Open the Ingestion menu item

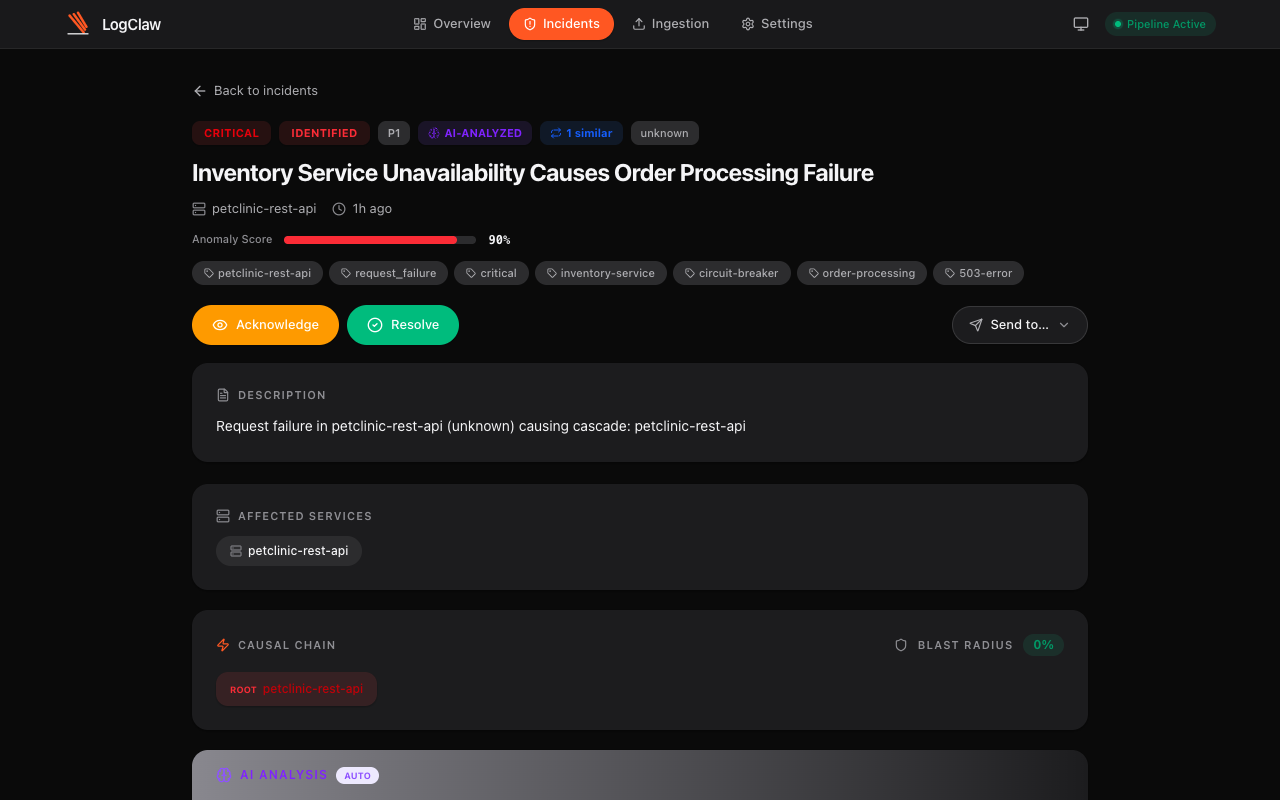(x=670, y=23)
